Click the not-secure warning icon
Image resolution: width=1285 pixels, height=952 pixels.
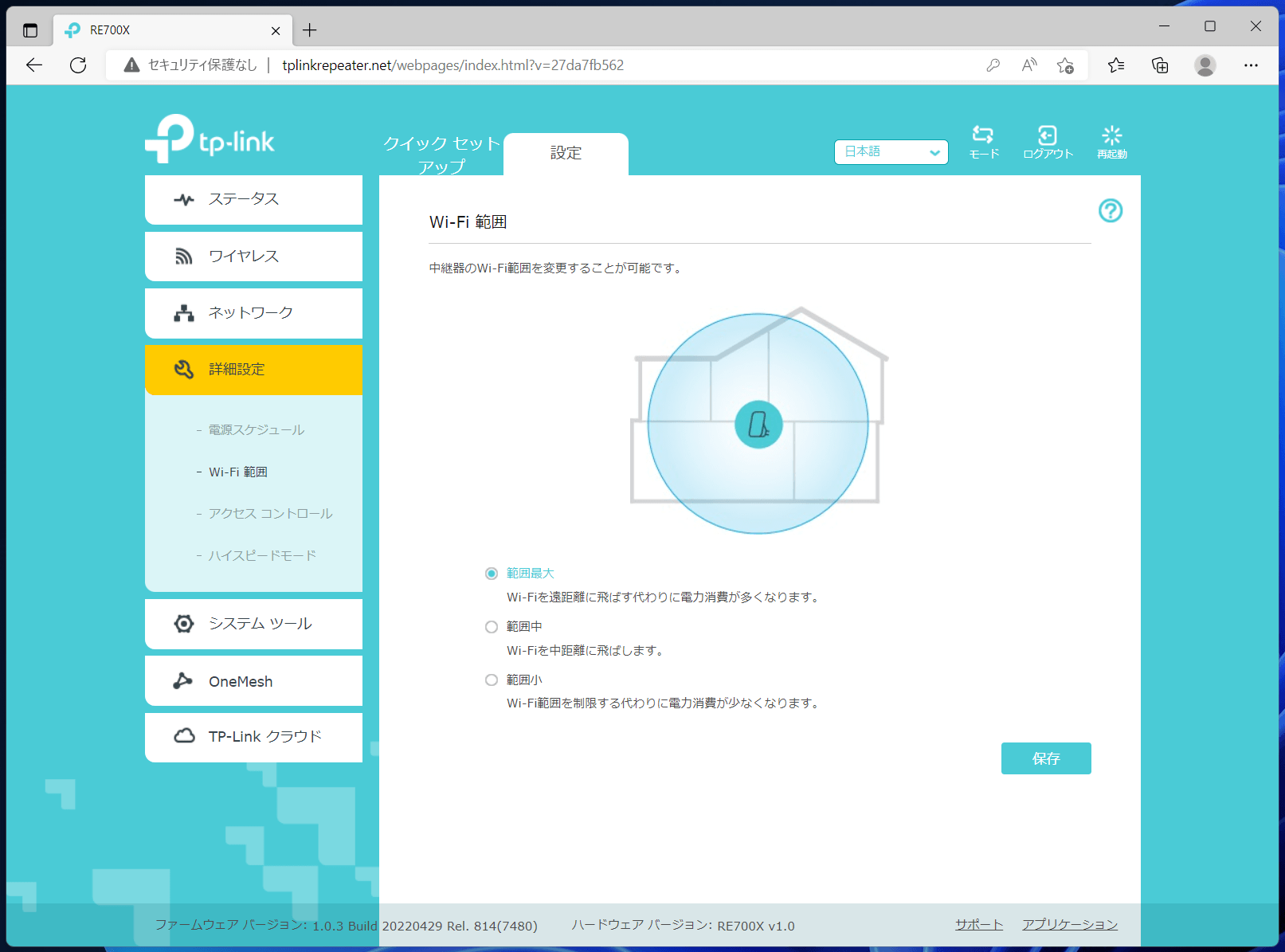[x=131, y=65]
